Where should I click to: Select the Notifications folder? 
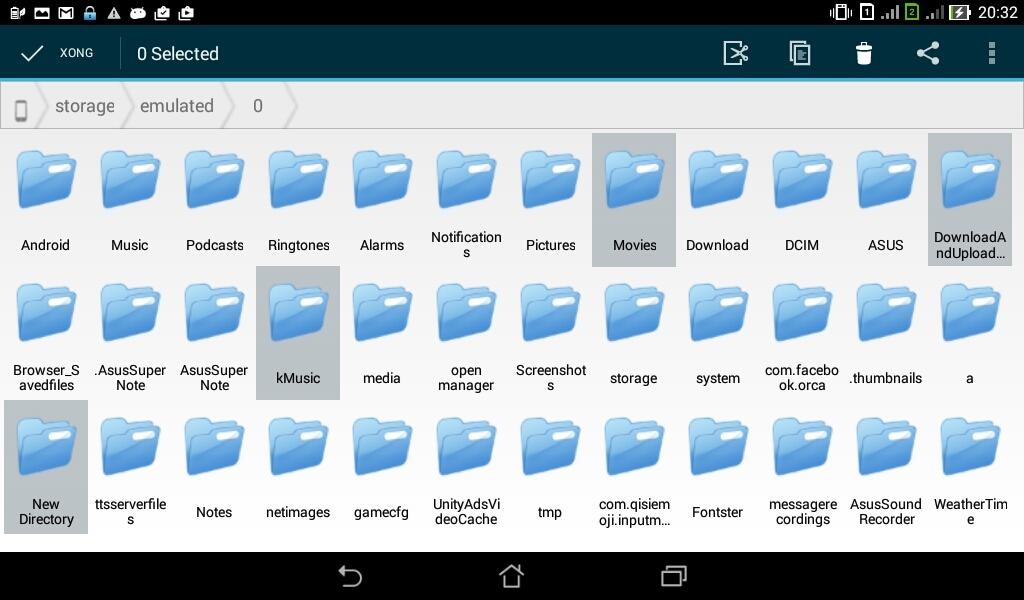click(x=466, y=200)
